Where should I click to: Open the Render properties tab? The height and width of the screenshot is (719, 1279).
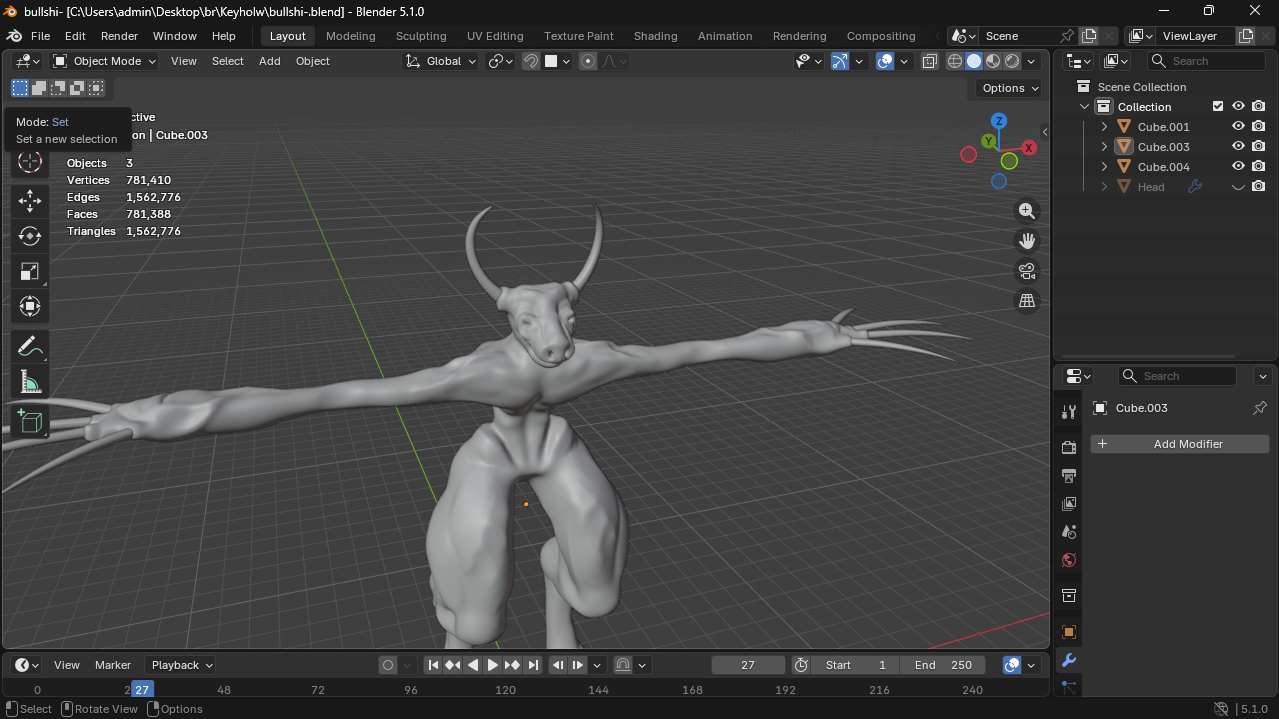coord(1068,447)
